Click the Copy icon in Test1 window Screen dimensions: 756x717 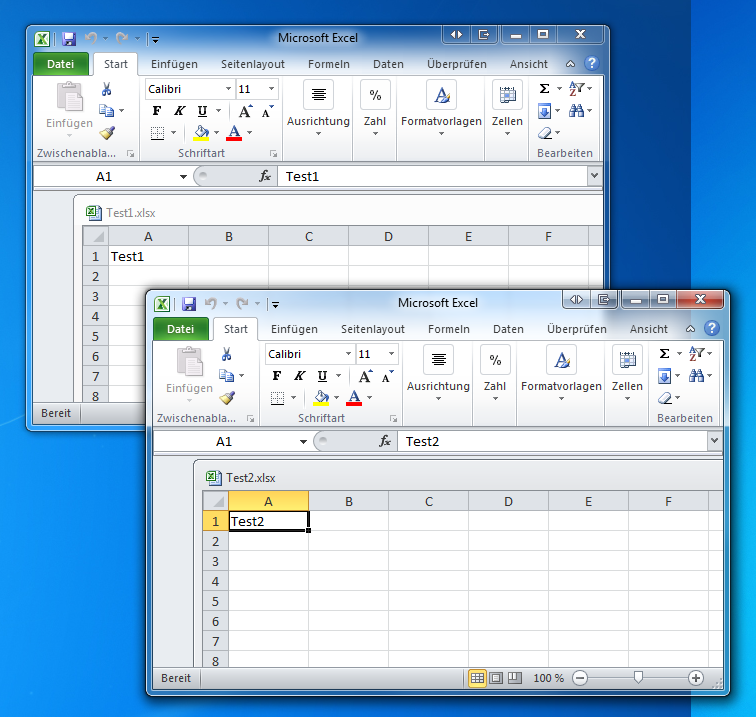[107, 110]
